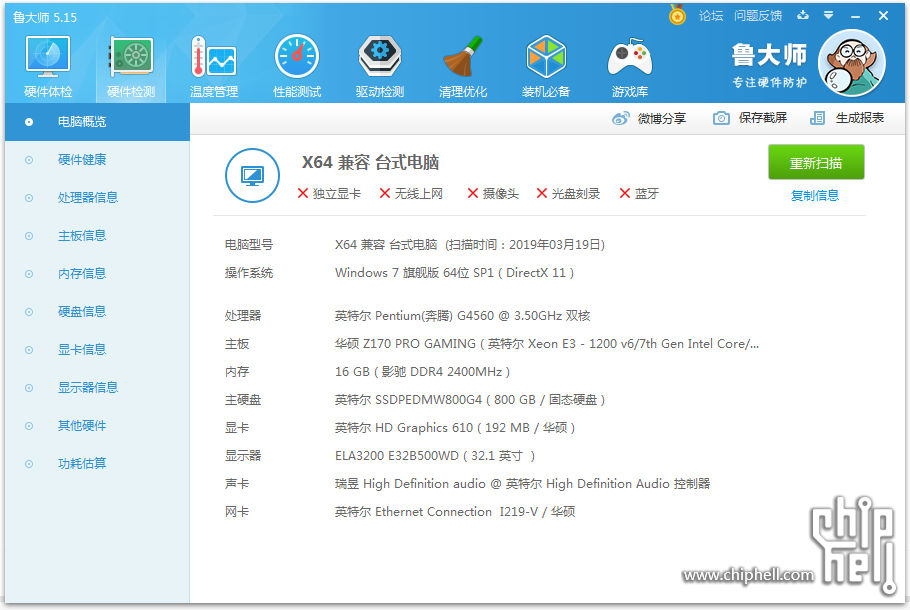This screenshot has width=910, height=610.
Task: Click the 蓝牙 unavailable indicator
Action: tap(639, 193)
